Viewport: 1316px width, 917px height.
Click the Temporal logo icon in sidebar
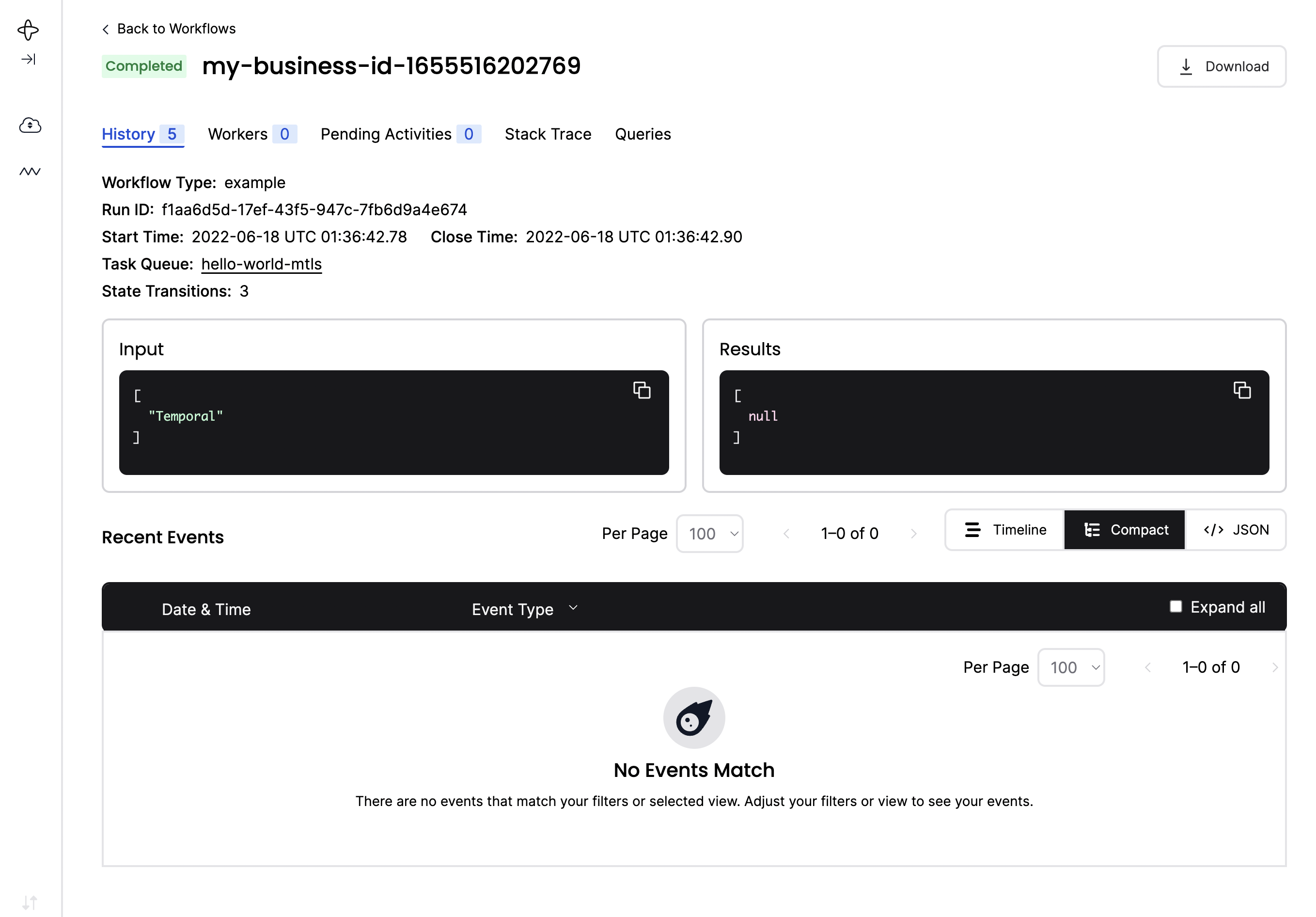28,30
